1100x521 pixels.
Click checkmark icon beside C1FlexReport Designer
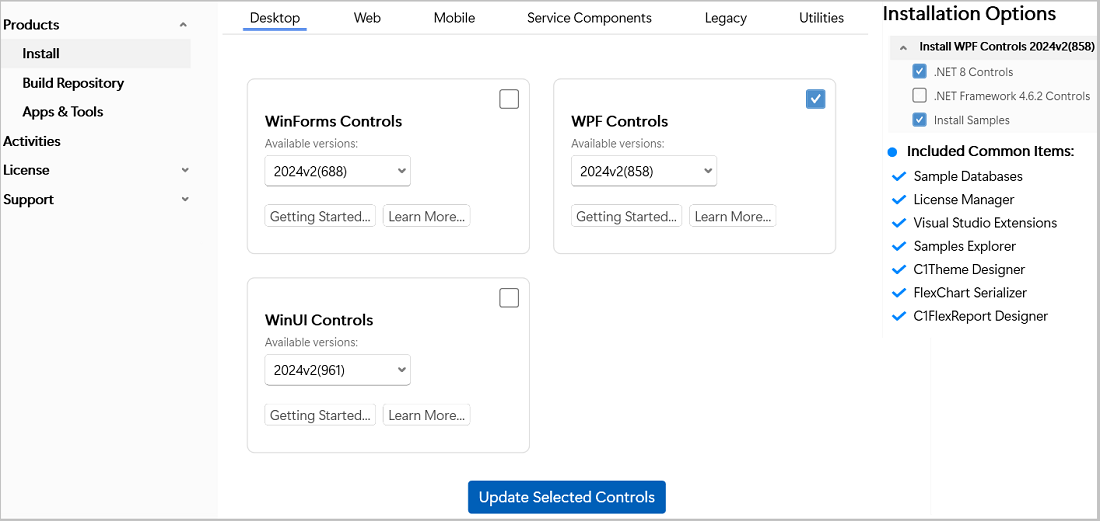click(898, 316)
